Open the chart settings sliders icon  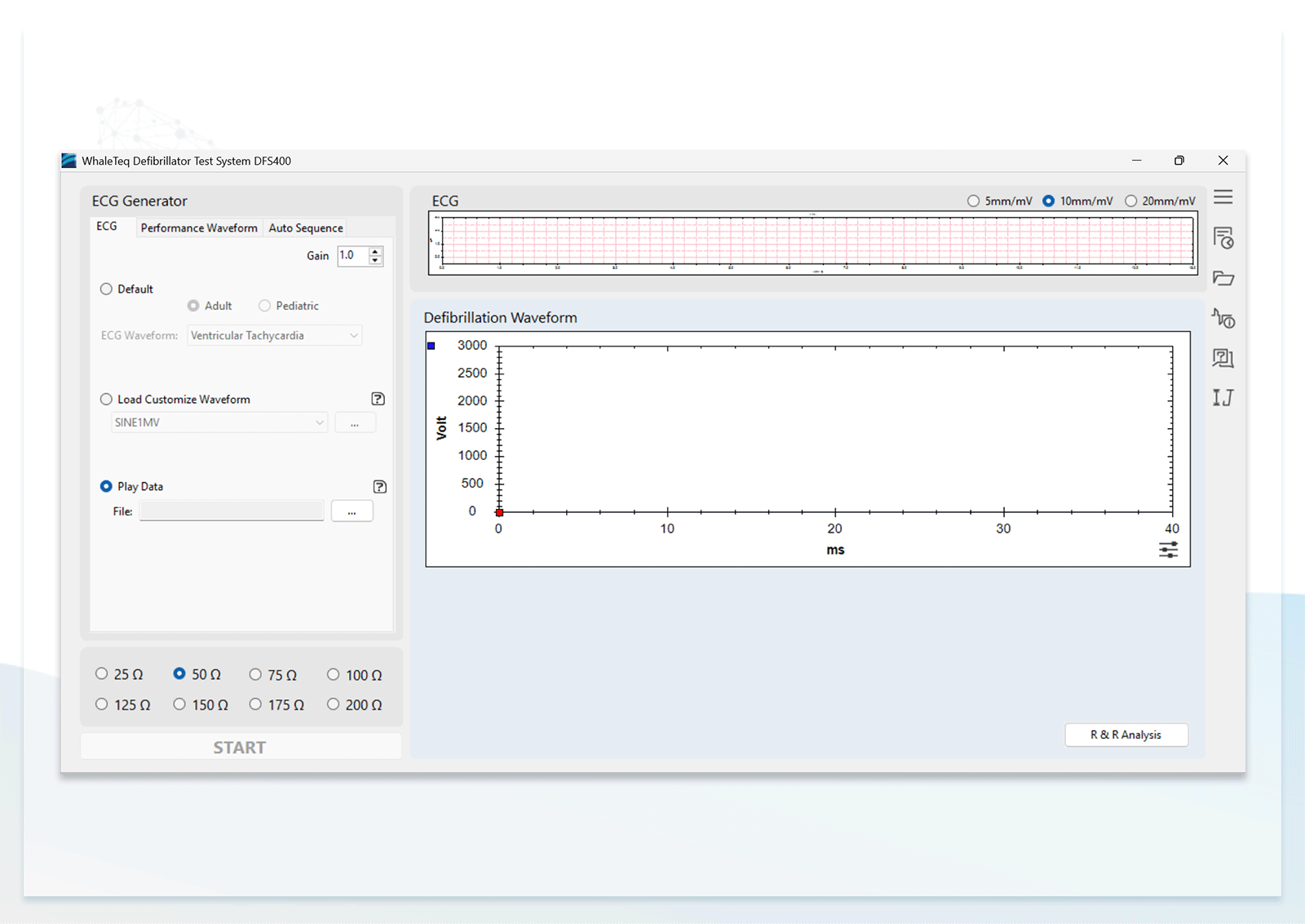pyautogui.click(x=1168, y=550)
